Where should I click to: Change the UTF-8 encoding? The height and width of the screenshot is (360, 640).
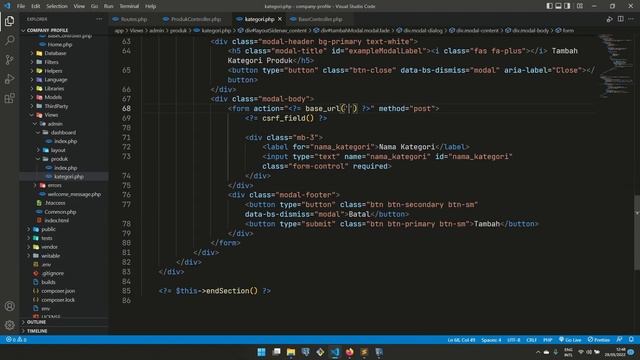[x=513, y=340]
